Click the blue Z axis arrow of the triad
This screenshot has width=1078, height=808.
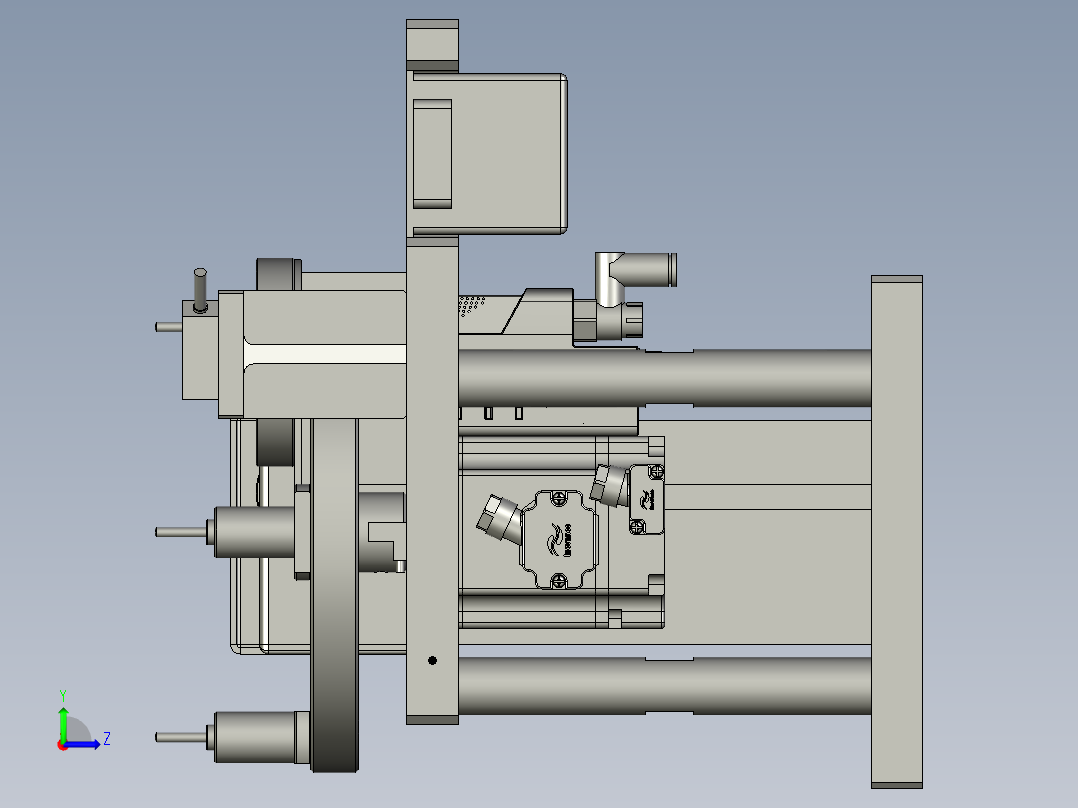click(82, 744)
